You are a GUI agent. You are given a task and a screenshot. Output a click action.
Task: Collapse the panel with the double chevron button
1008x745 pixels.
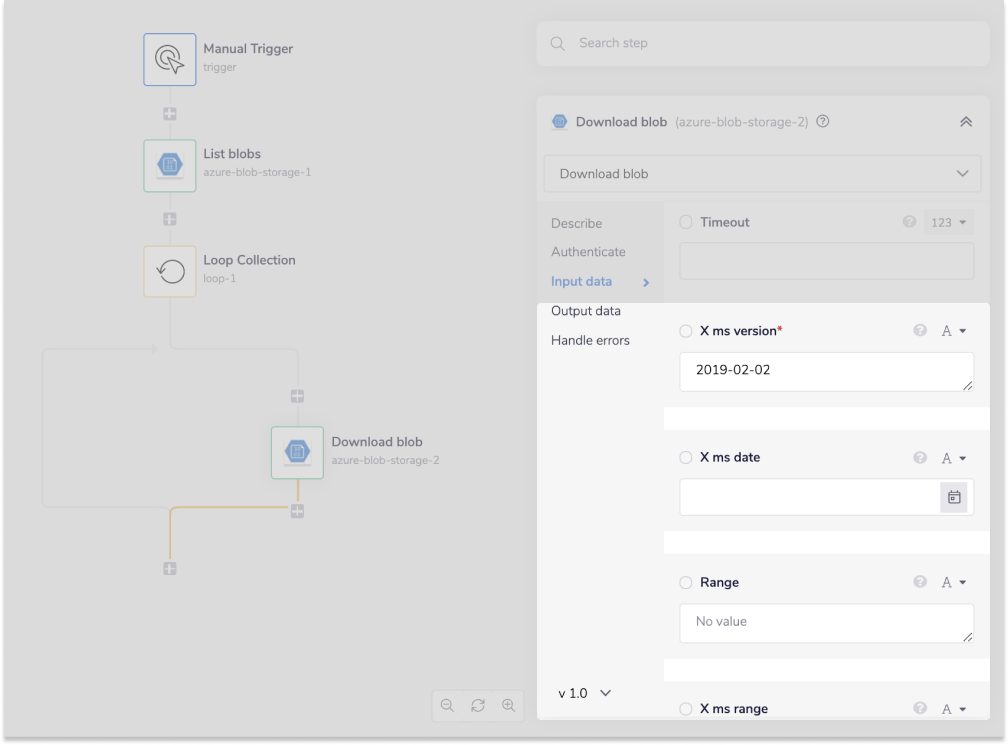966,121
